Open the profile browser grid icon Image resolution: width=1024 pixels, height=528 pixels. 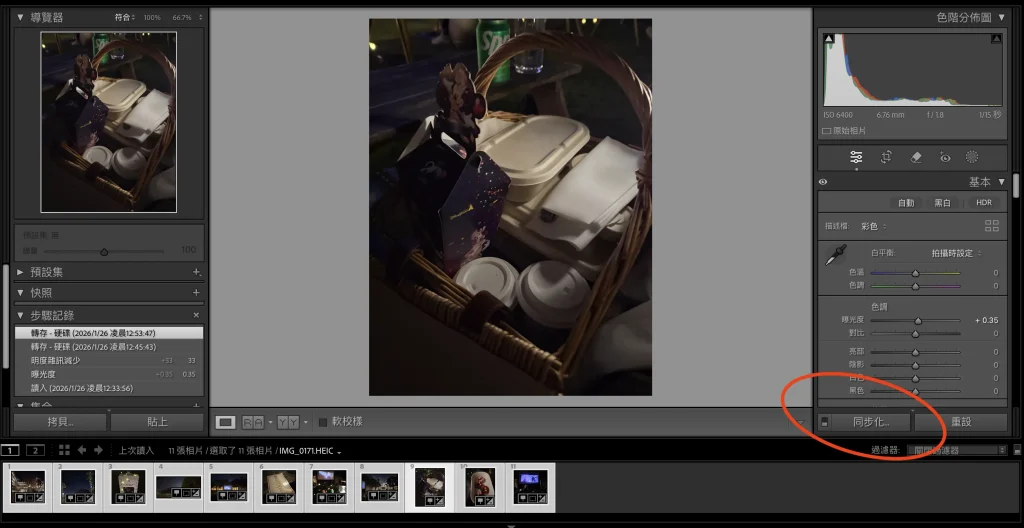pyautogui.click(x=991, y=226)
